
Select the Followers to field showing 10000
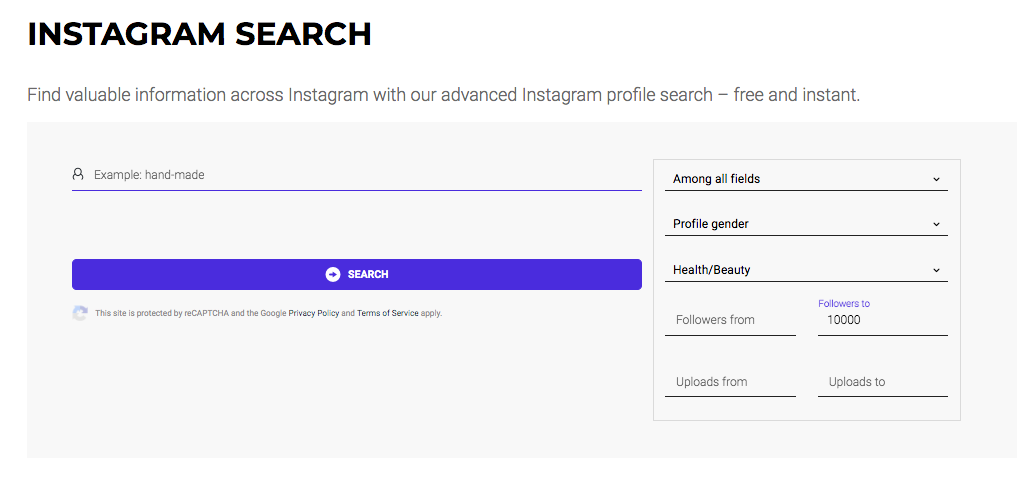[x=882, y=320]
